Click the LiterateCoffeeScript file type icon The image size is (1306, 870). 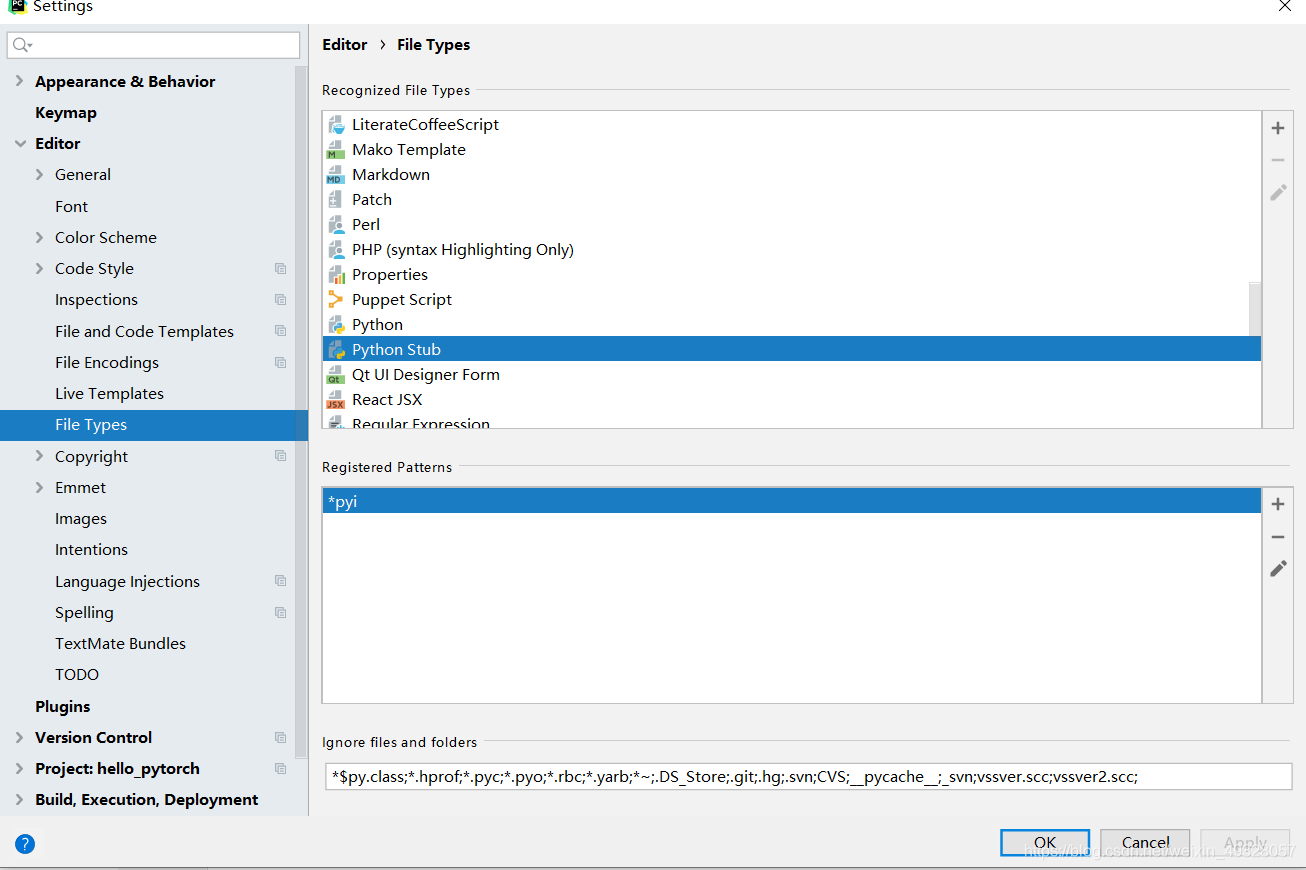pos(336,125)
